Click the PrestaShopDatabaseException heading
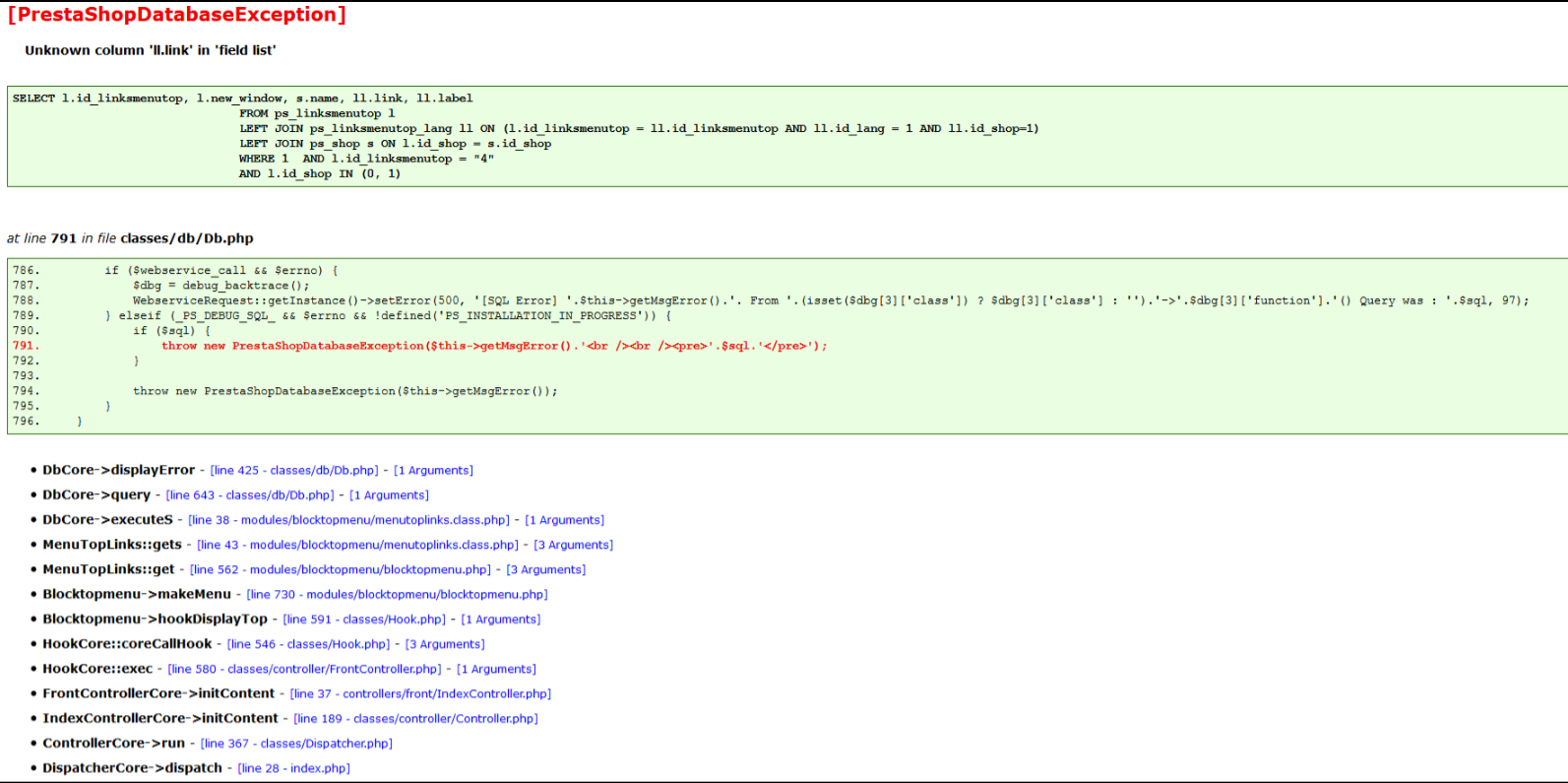Viewport: 1568px width, 783px height. tap(177, 15)
